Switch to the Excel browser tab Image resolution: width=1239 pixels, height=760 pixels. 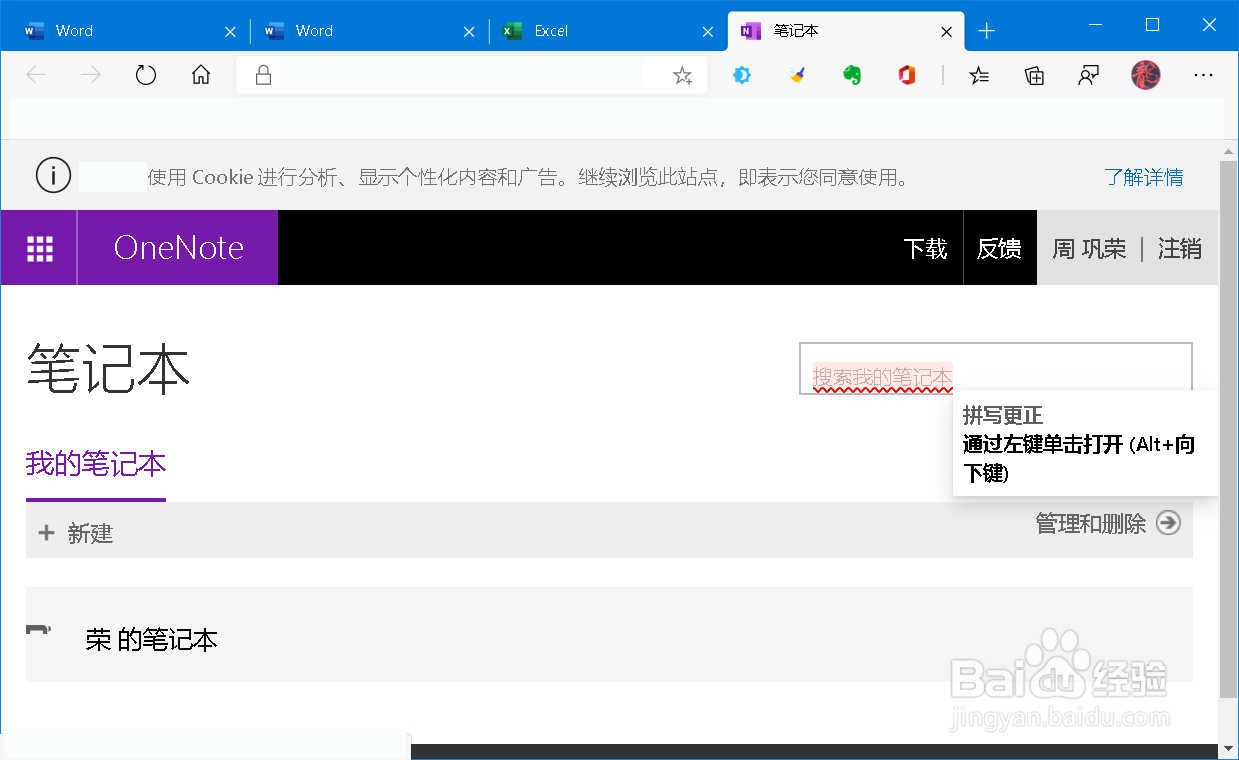tap(607, 31)
